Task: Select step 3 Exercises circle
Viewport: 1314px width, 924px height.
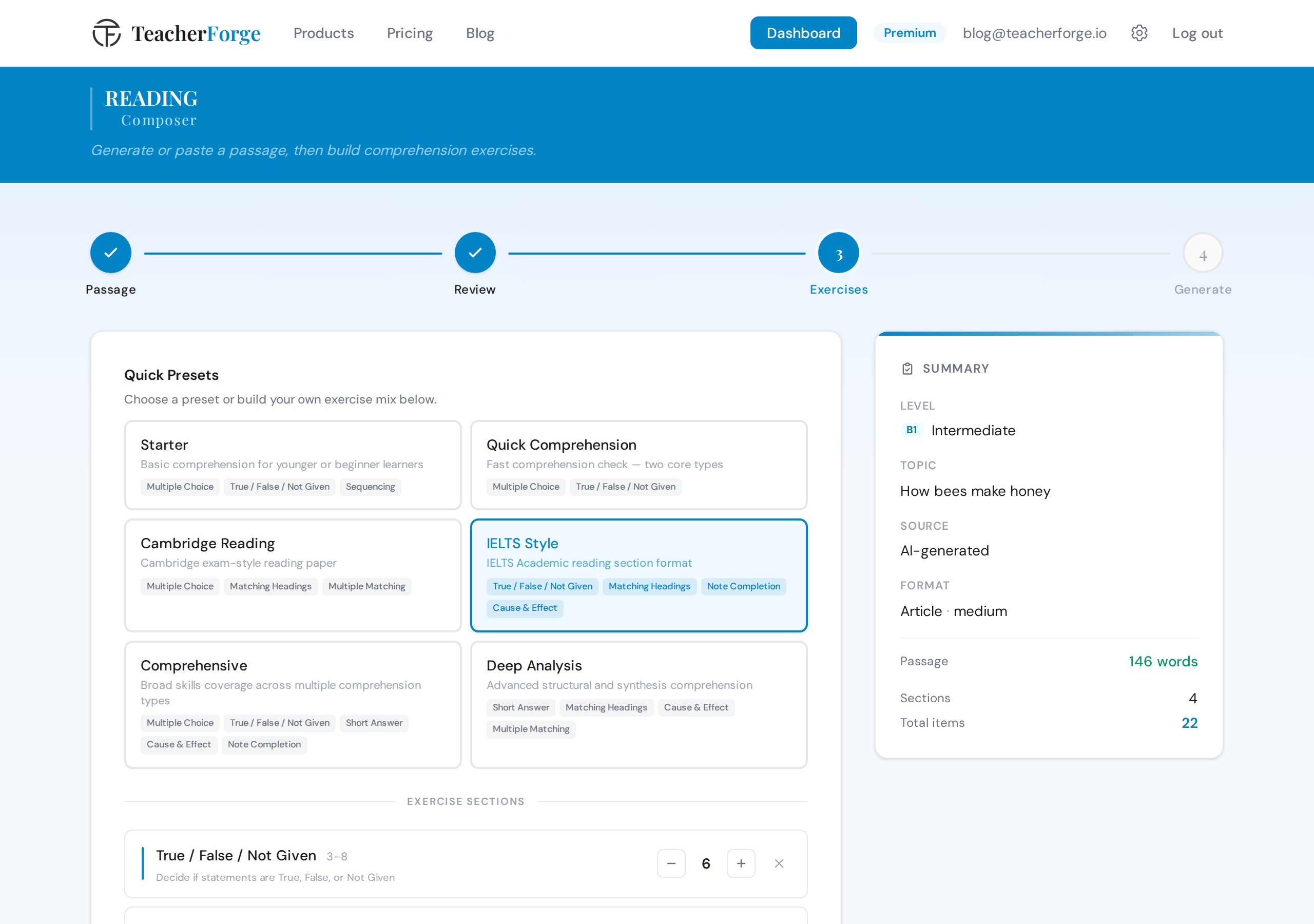Action: click(x=839, y=253)
